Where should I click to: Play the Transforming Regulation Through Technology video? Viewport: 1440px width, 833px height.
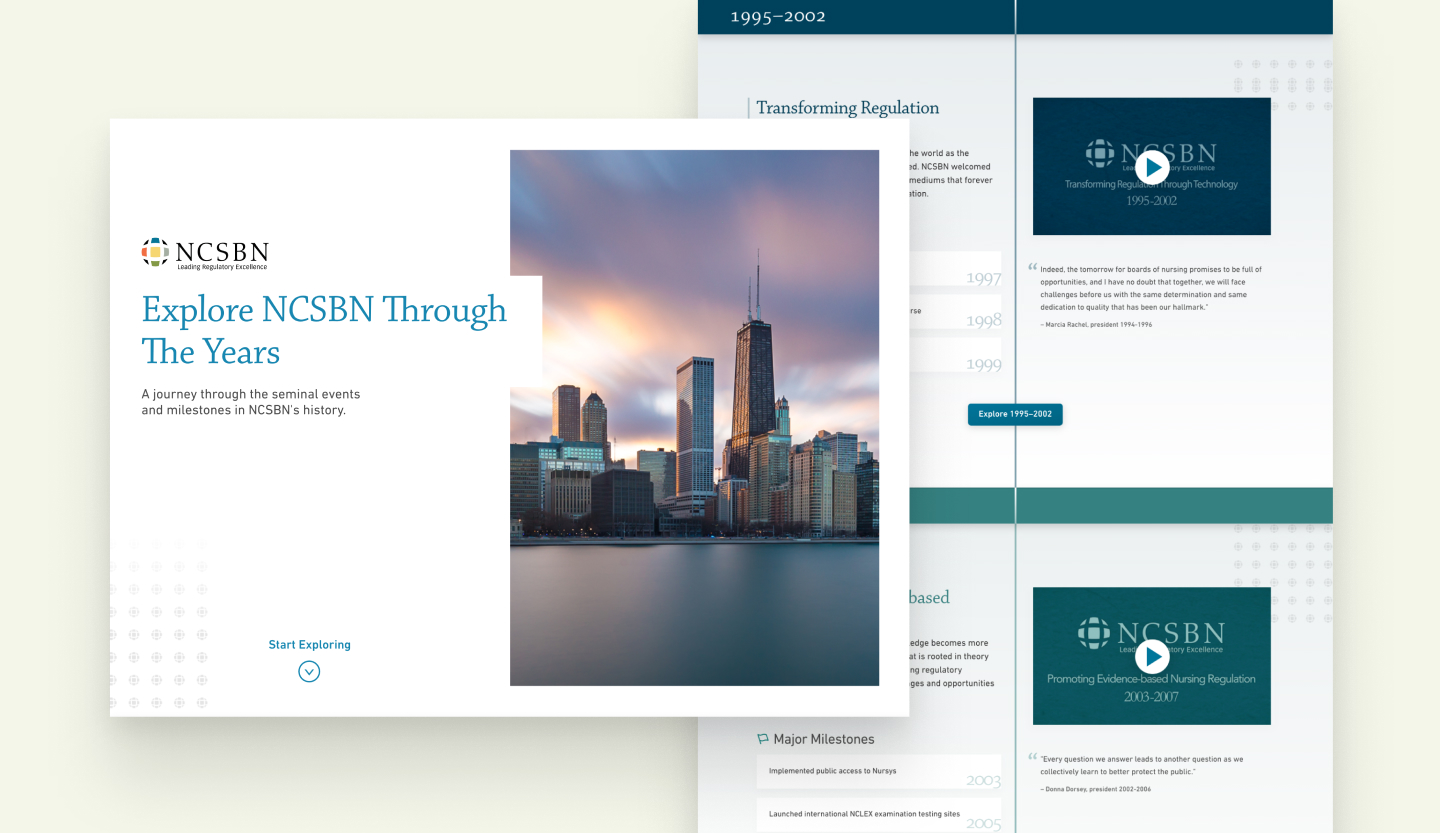coord(1152,167)
